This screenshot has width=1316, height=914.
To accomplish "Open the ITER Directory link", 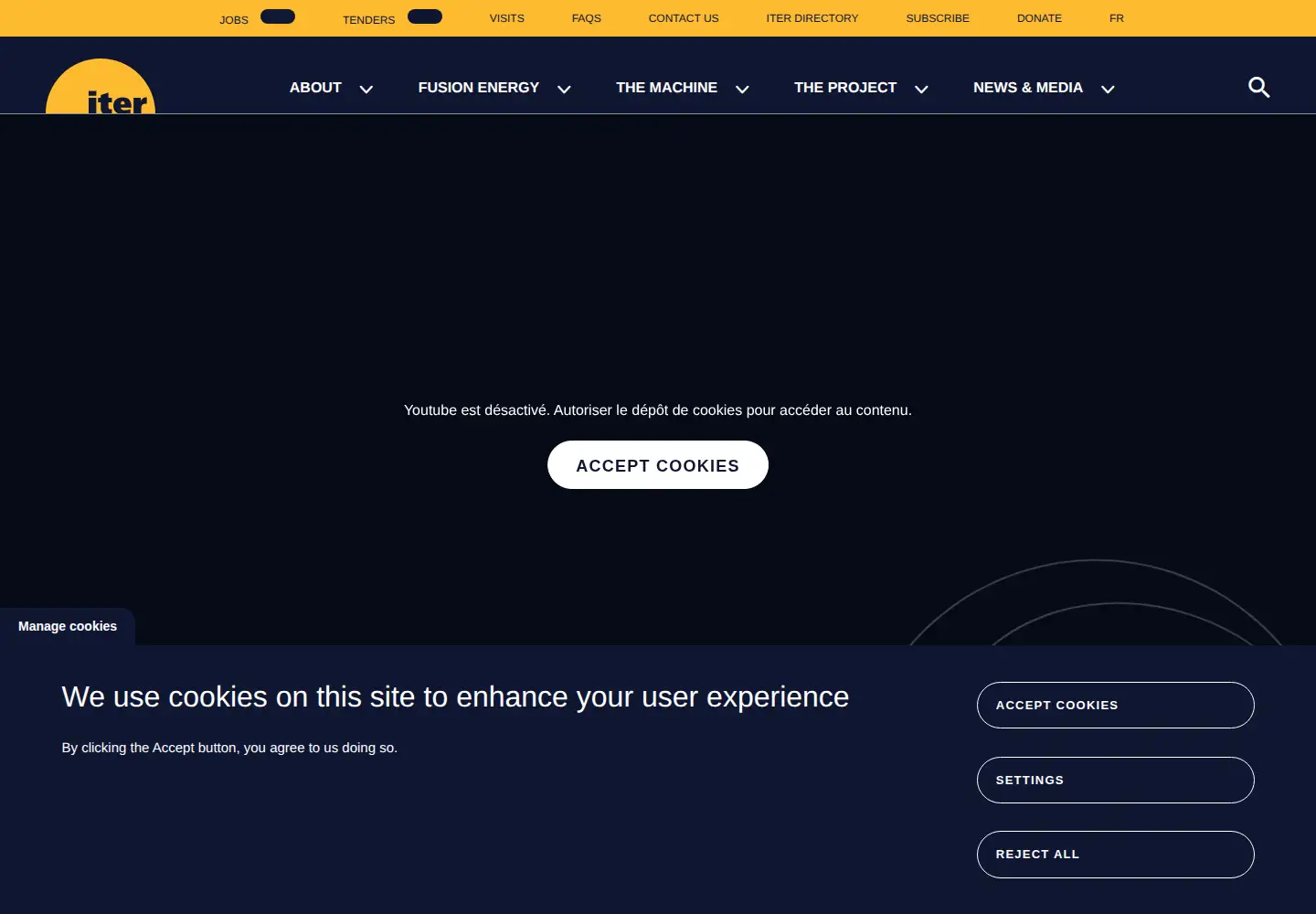I will (812, 18).
